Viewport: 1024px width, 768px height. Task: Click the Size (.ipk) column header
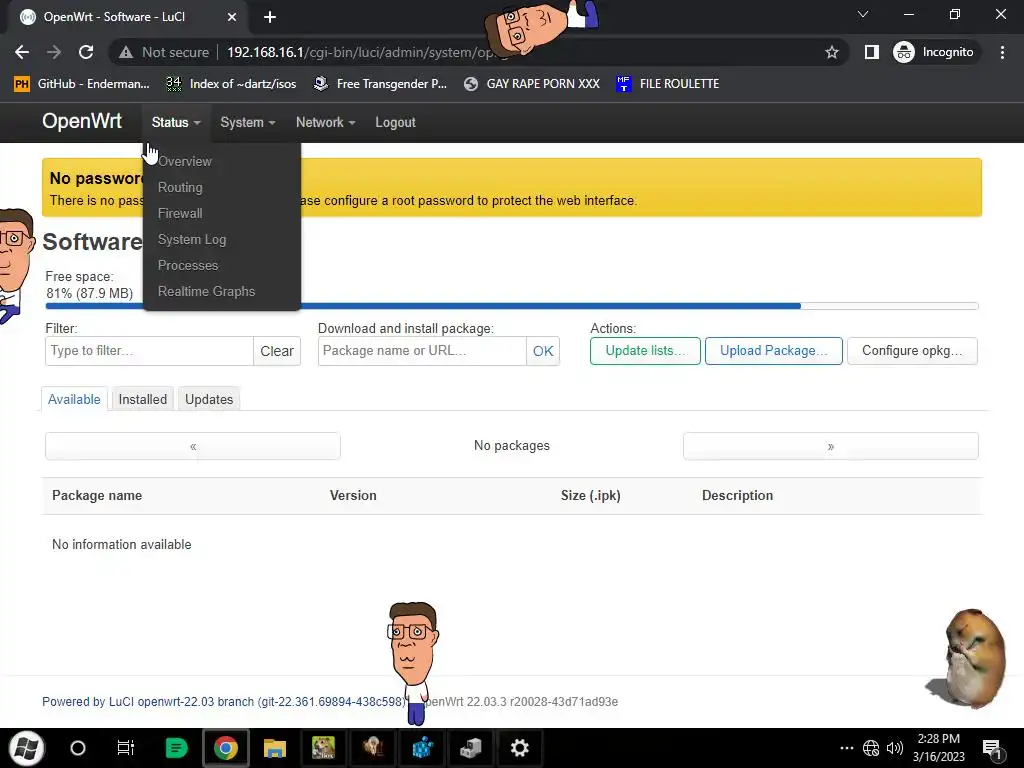pos(590,495)
